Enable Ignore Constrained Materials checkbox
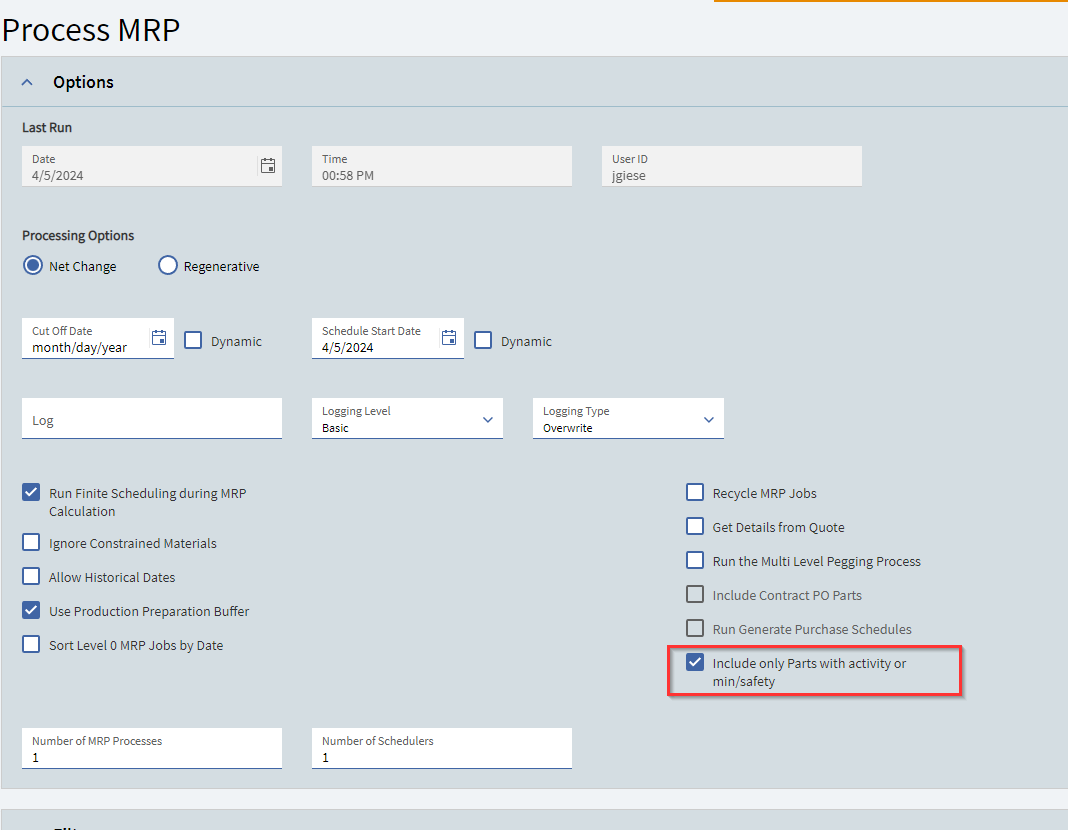The image size is (1068, 830). 31,543
